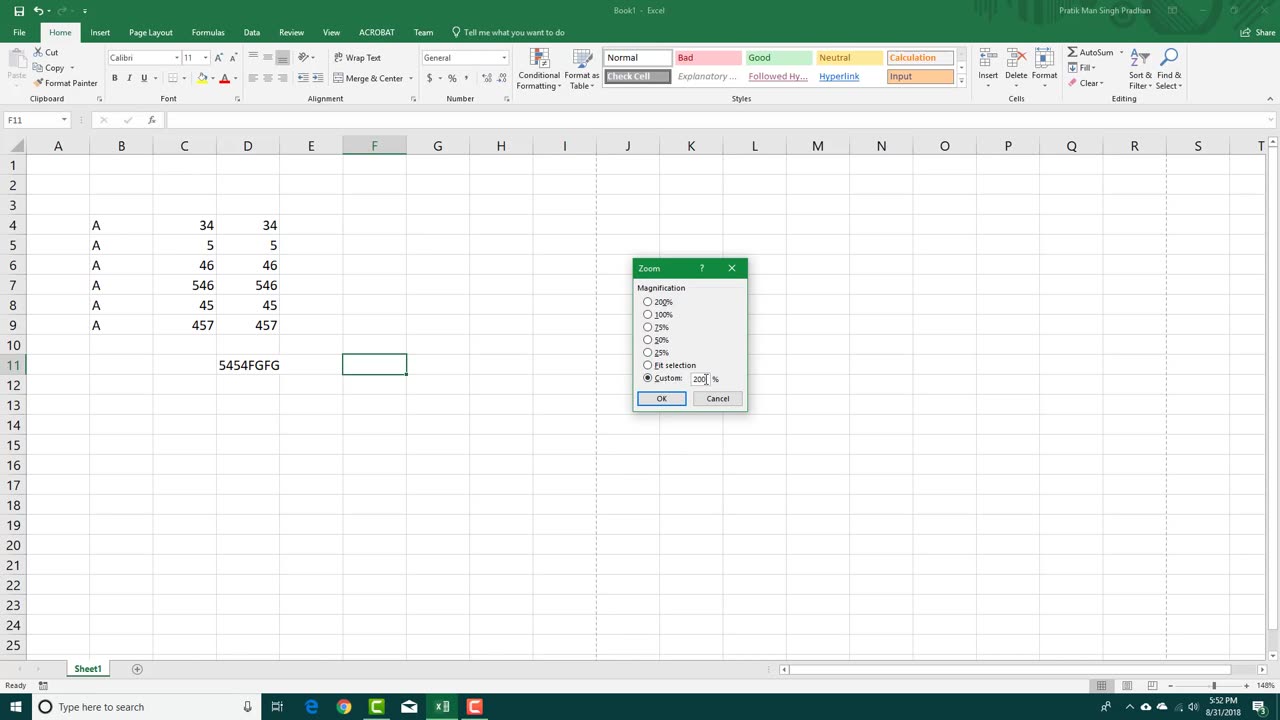Switch to Page Break Preview in status bar

point(1152,686)
